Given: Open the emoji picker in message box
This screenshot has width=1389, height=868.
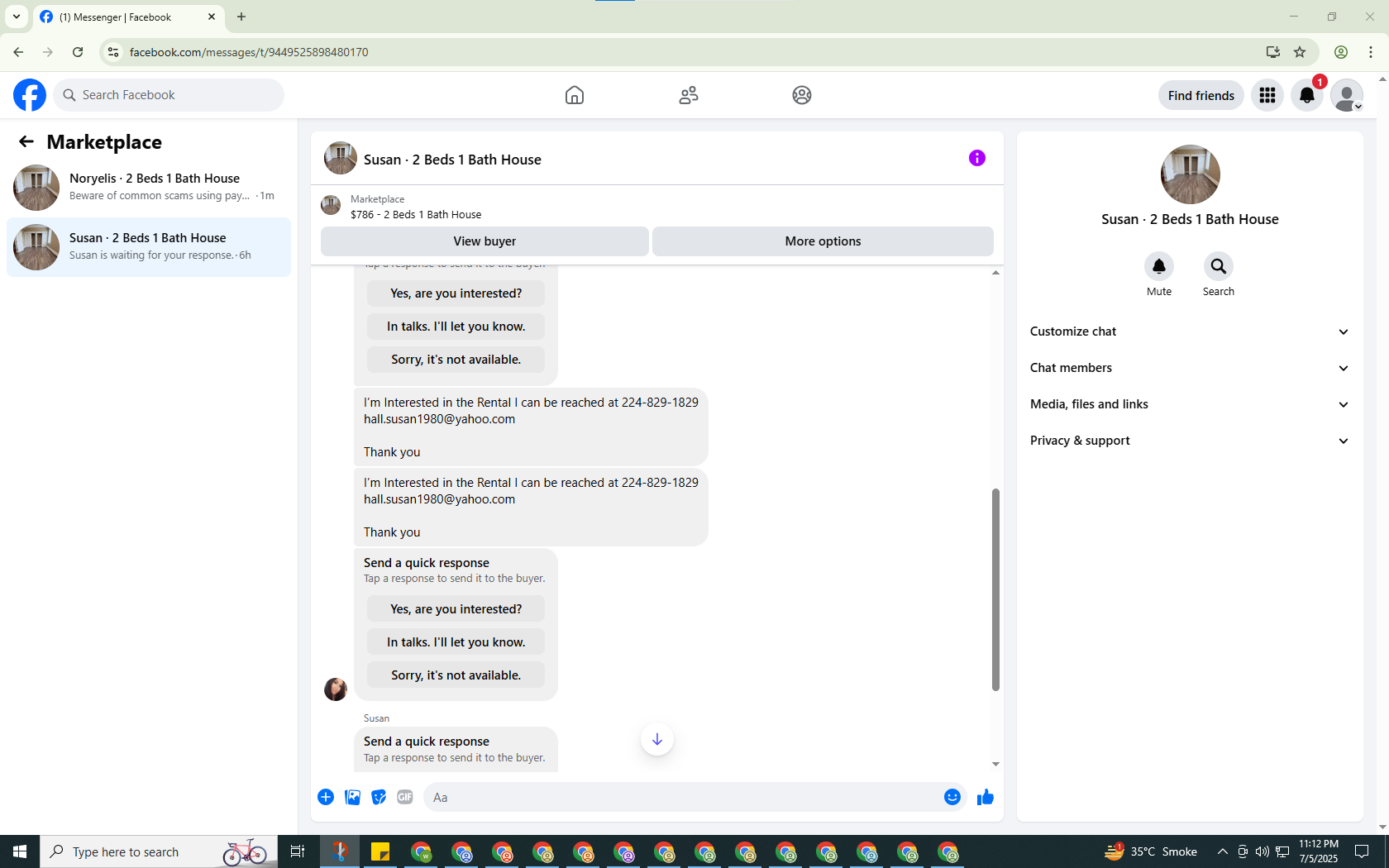Looking at the screenshot, I should tap(952, 797).
